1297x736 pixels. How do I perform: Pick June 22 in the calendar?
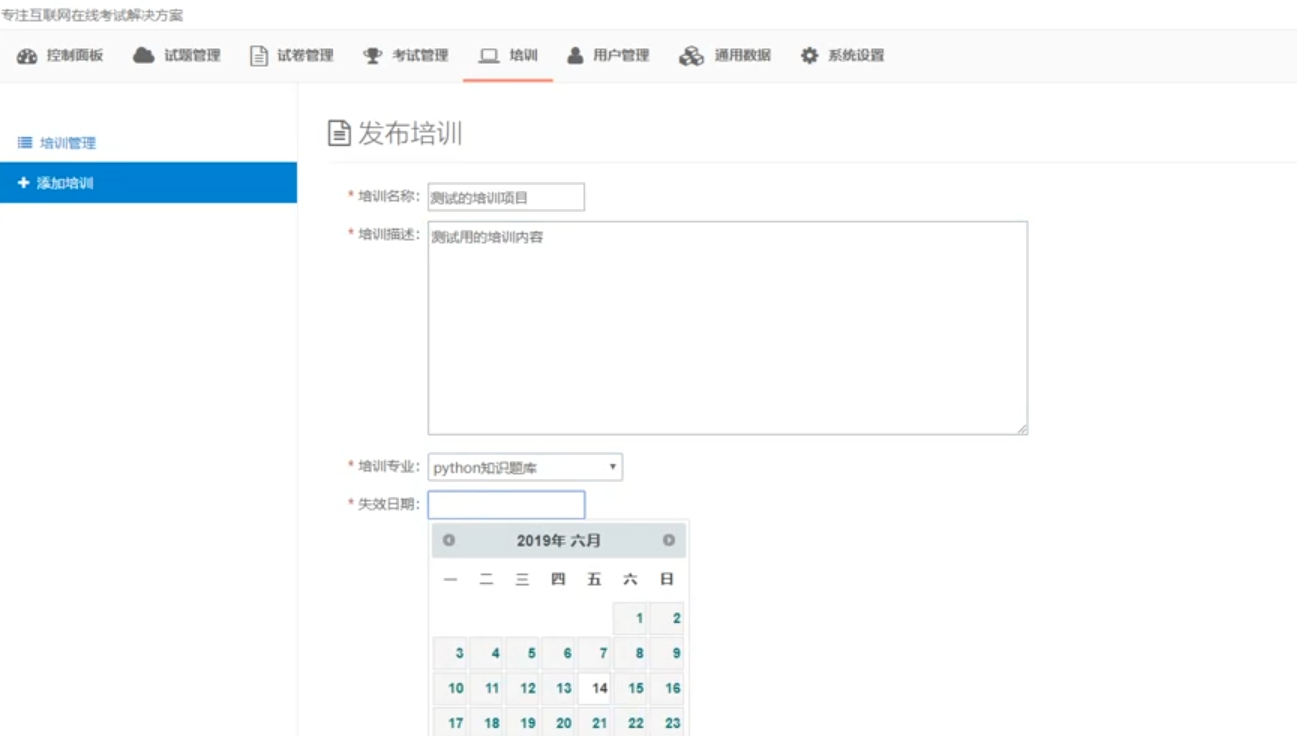coord(632,722)
